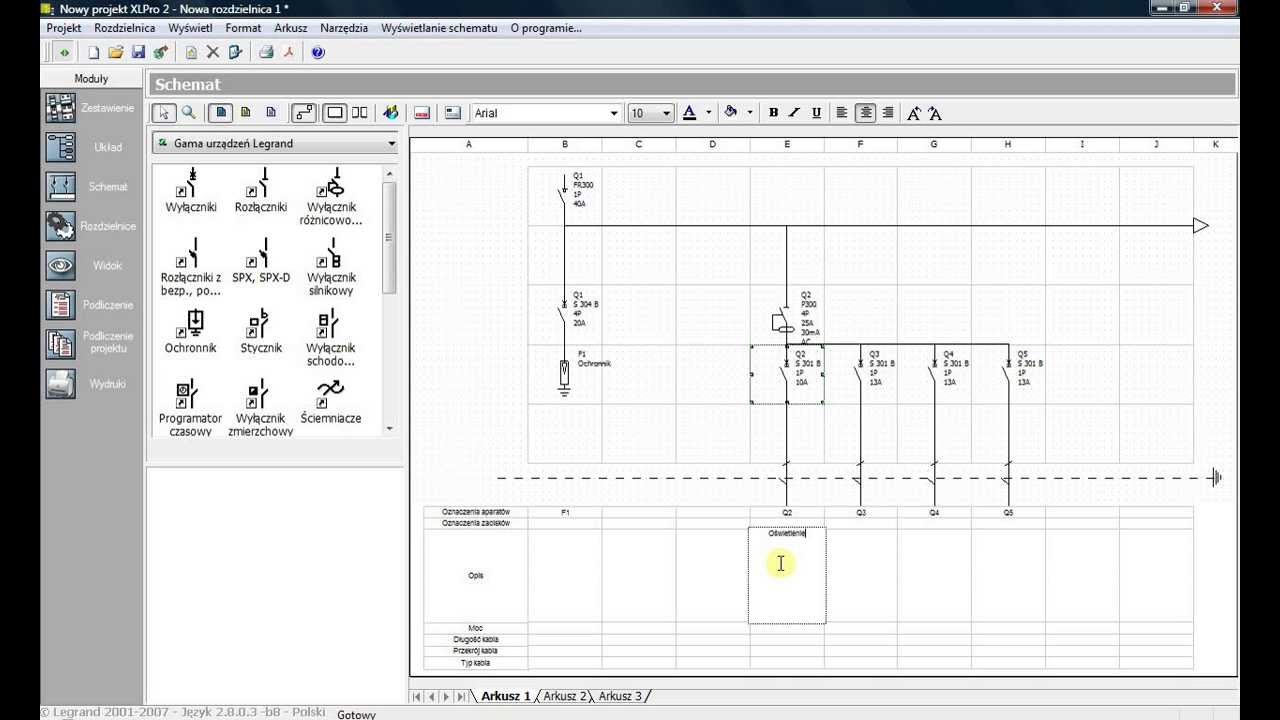Open help via the question mark icon
The height and width of the screenshot is (720, 1280).
tap(318, 52)
